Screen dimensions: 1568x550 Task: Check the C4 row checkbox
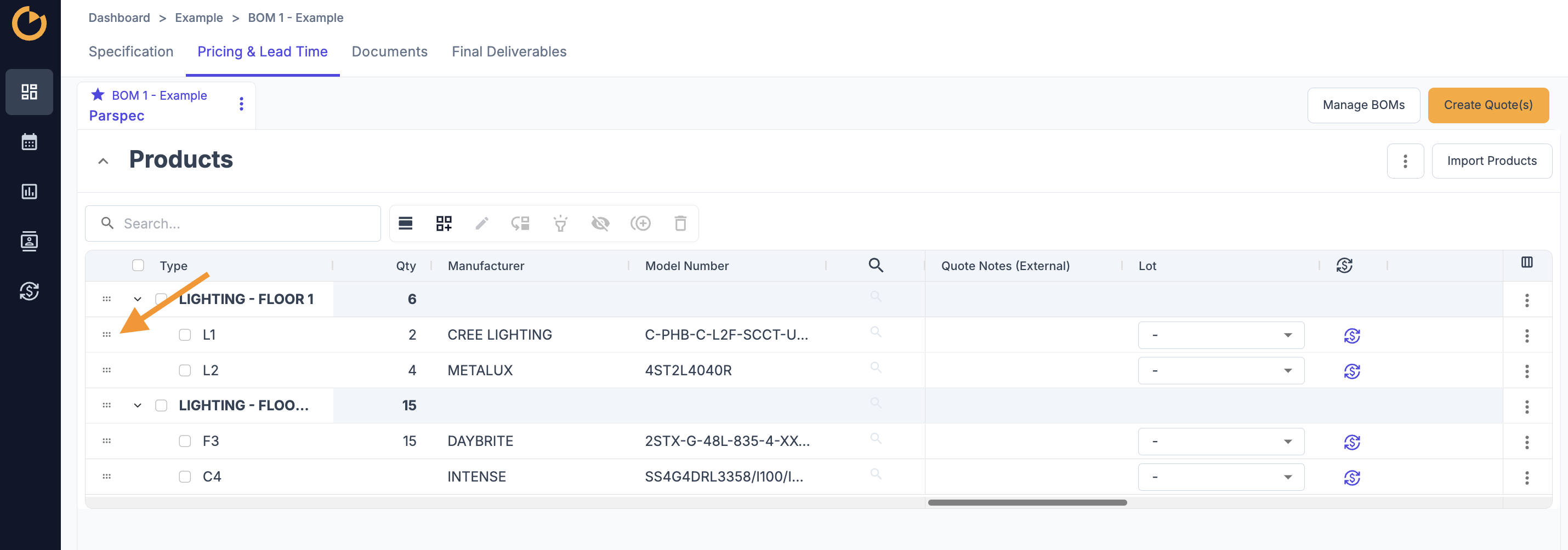pyautogui.click(x=185, y=477)
